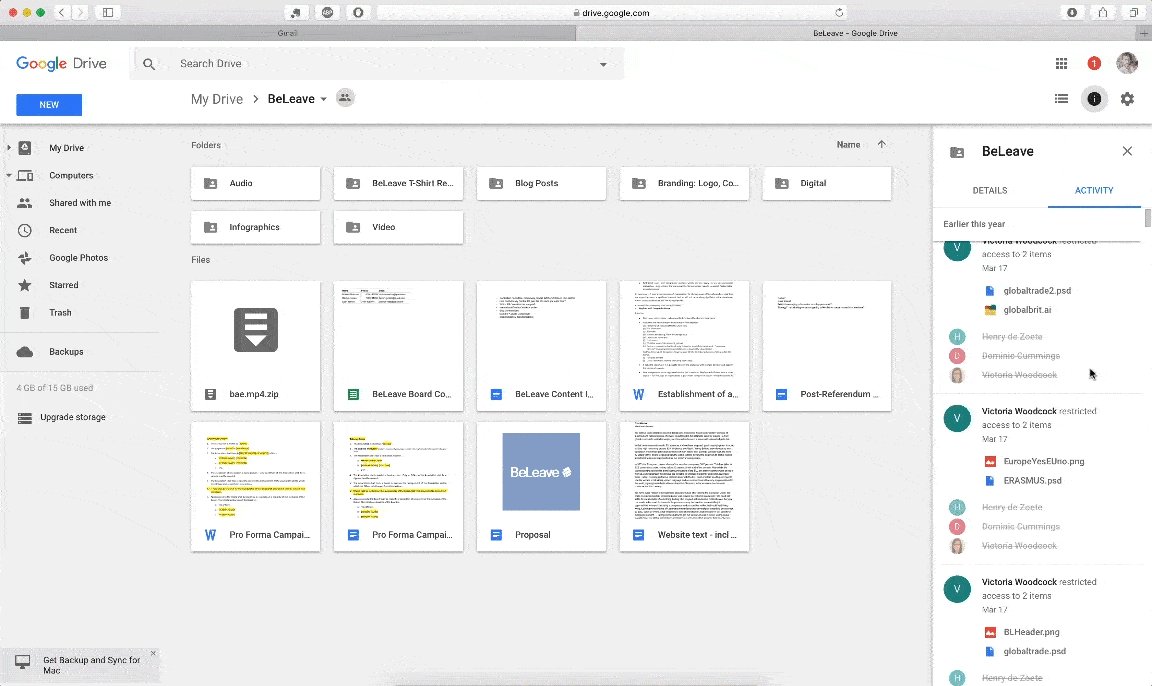Open Starred in the sidebar
Image resolution: width=1152 pixels, height=686 pixels.
tap(64, 285)
